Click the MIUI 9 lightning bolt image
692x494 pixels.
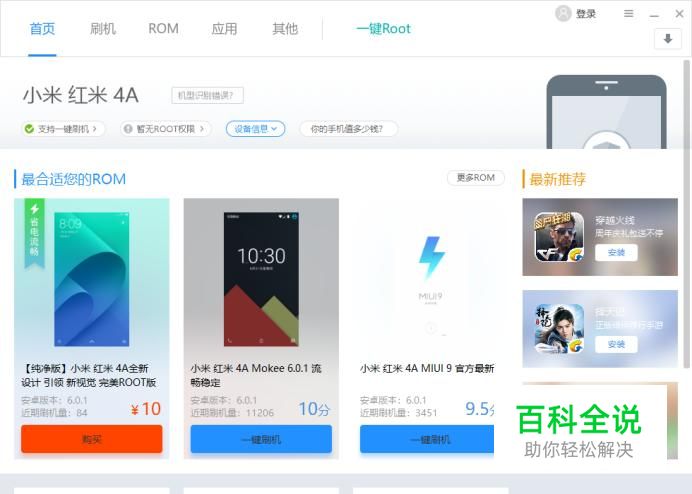pyautogui.click(x=431, y=258)
